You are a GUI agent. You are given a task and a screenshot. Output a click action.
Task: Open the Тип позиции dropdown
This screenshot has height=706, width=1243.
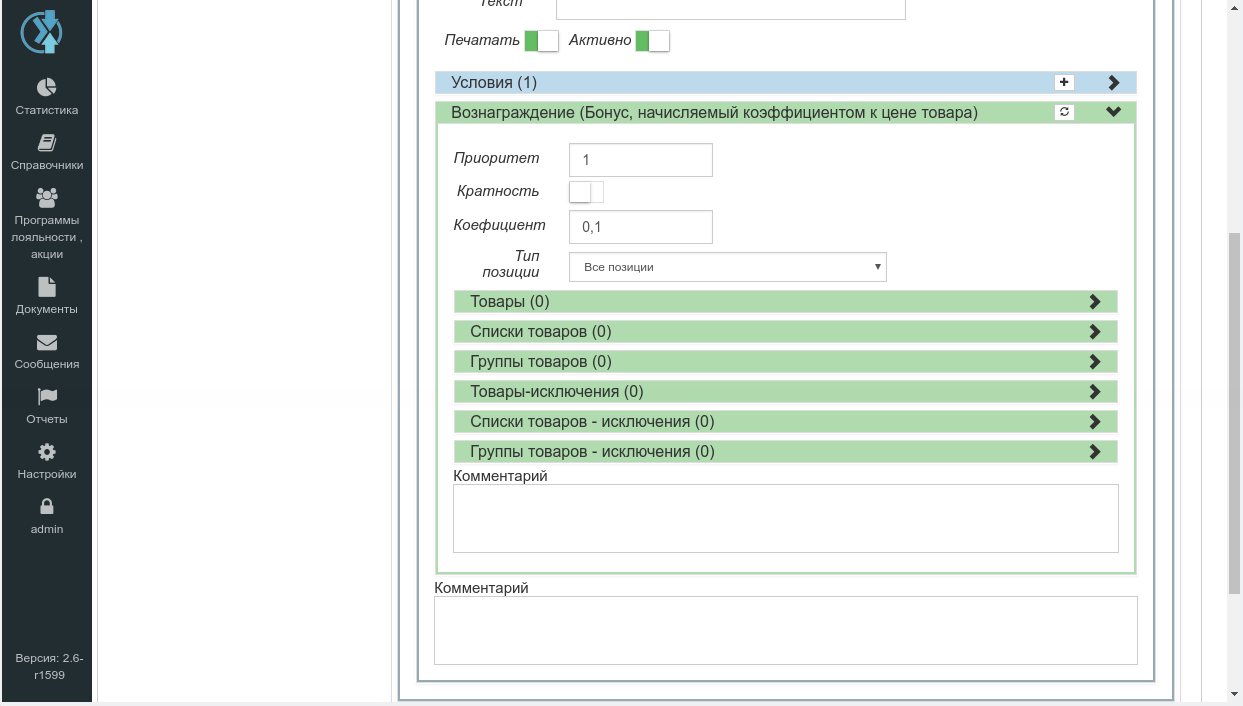coord(728,267)
